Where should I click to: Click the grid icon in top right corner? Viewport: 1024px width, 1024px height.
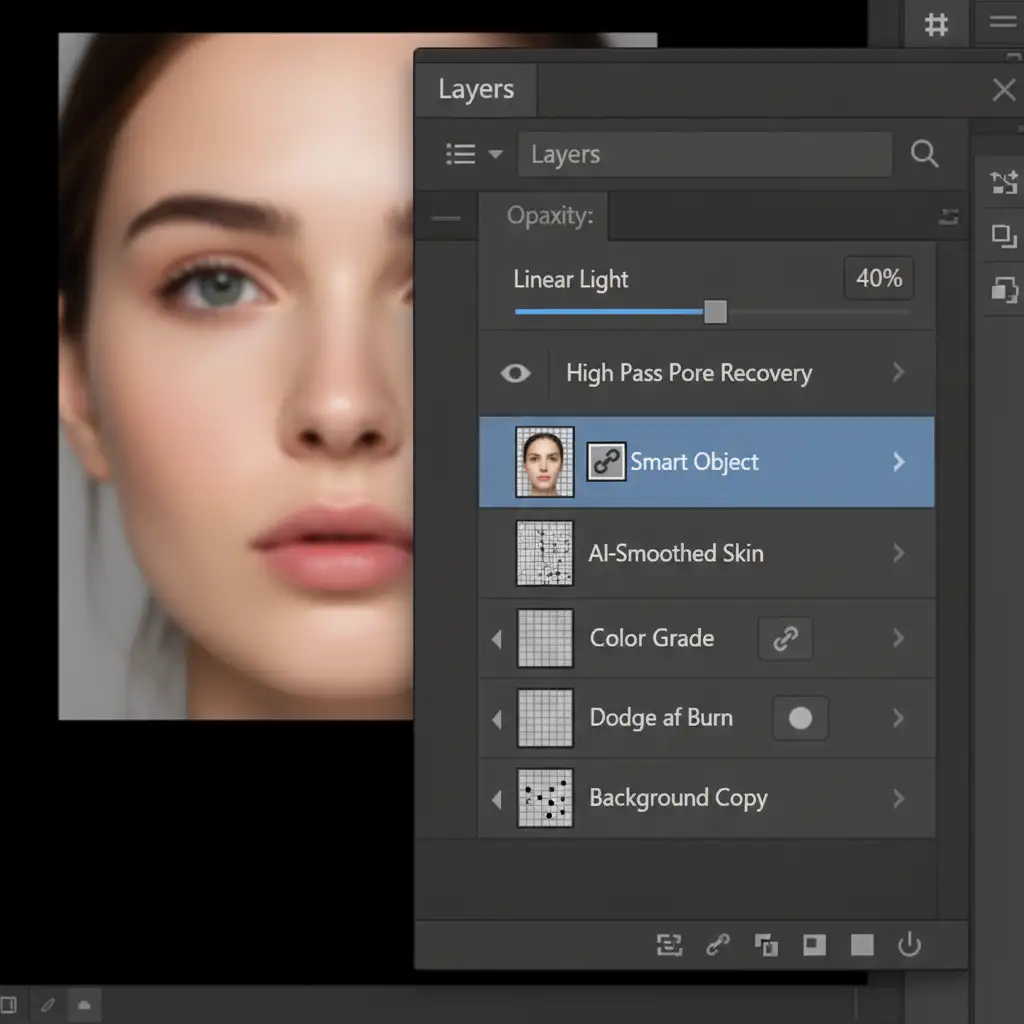[936, 24]
